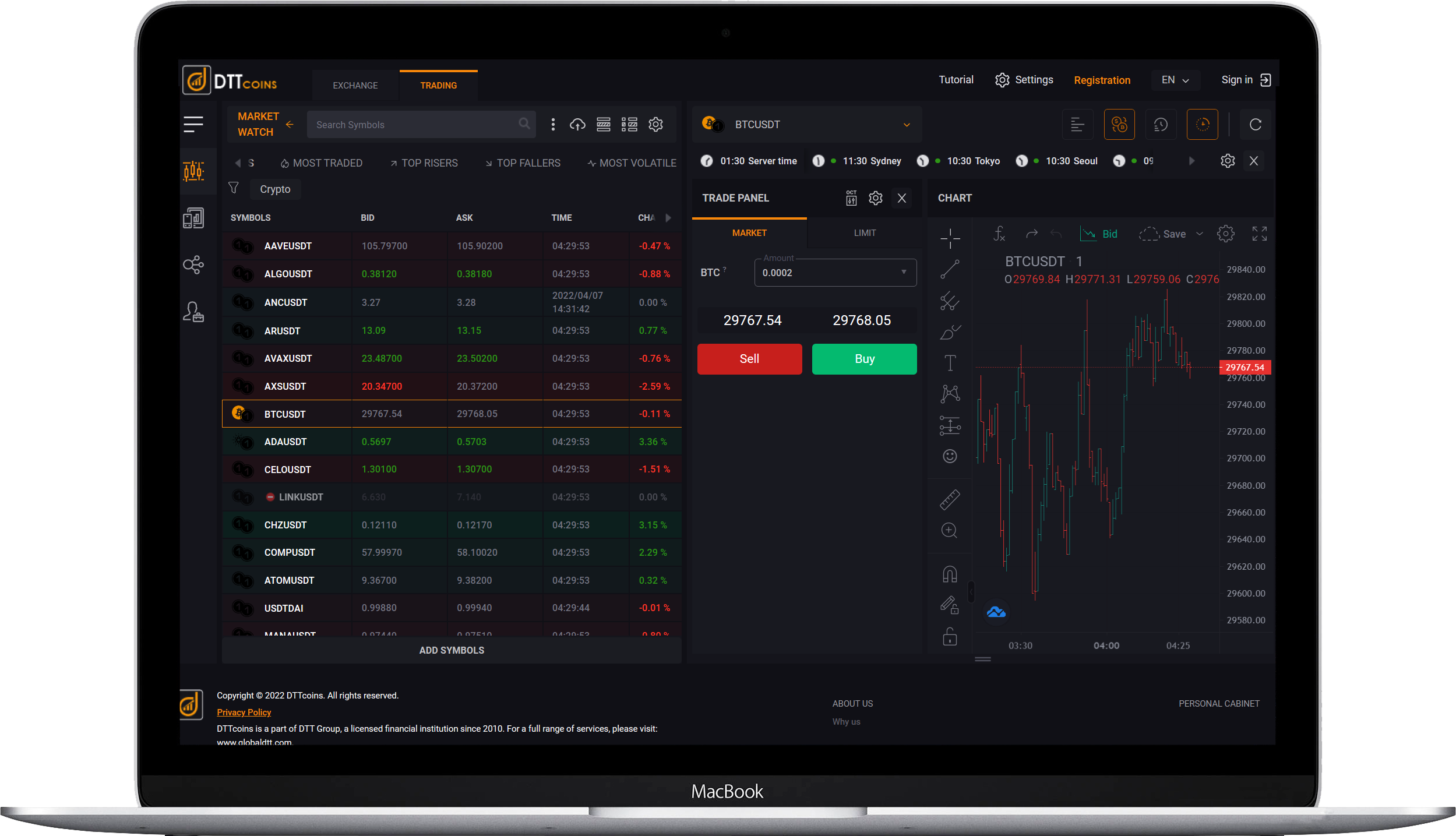
Task: Close the Trade Panel
Action: coord(902,198)
